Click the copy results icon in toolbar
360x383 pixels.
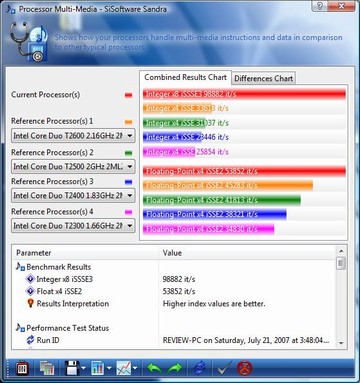click(47, 368)
